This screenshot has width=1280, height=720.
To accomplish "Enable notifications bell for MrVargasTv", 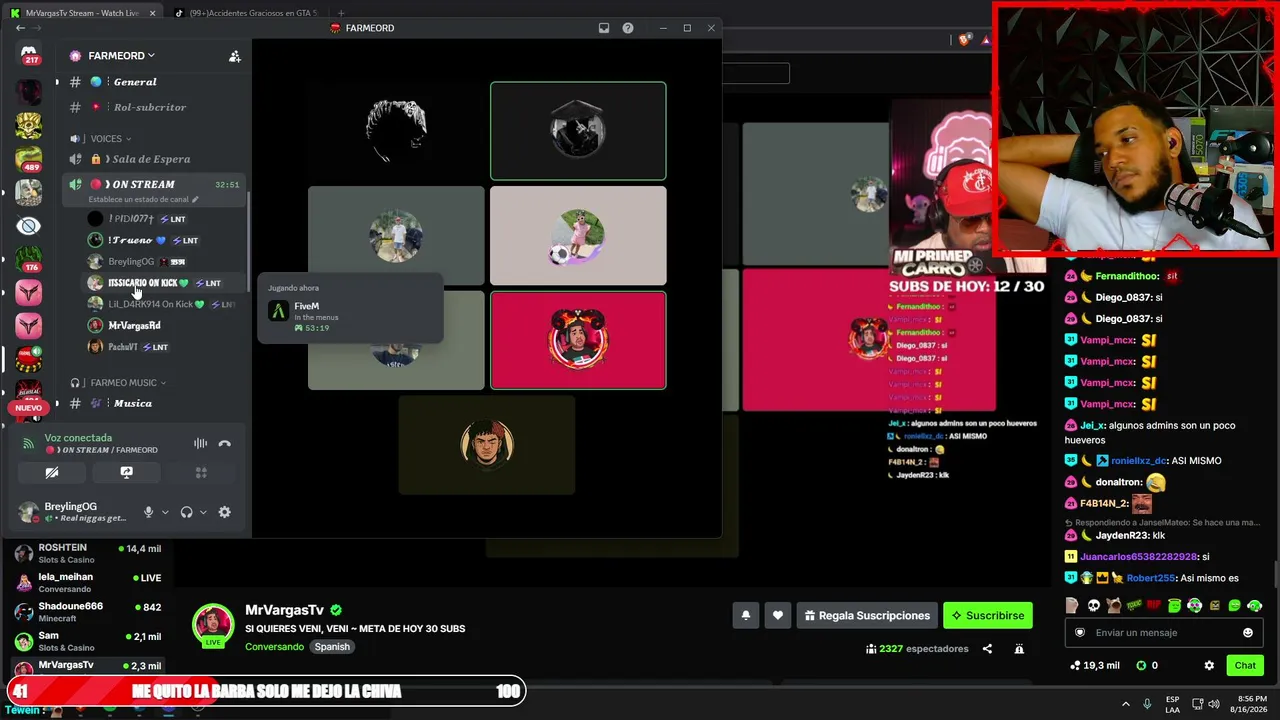I will (745, 615).
